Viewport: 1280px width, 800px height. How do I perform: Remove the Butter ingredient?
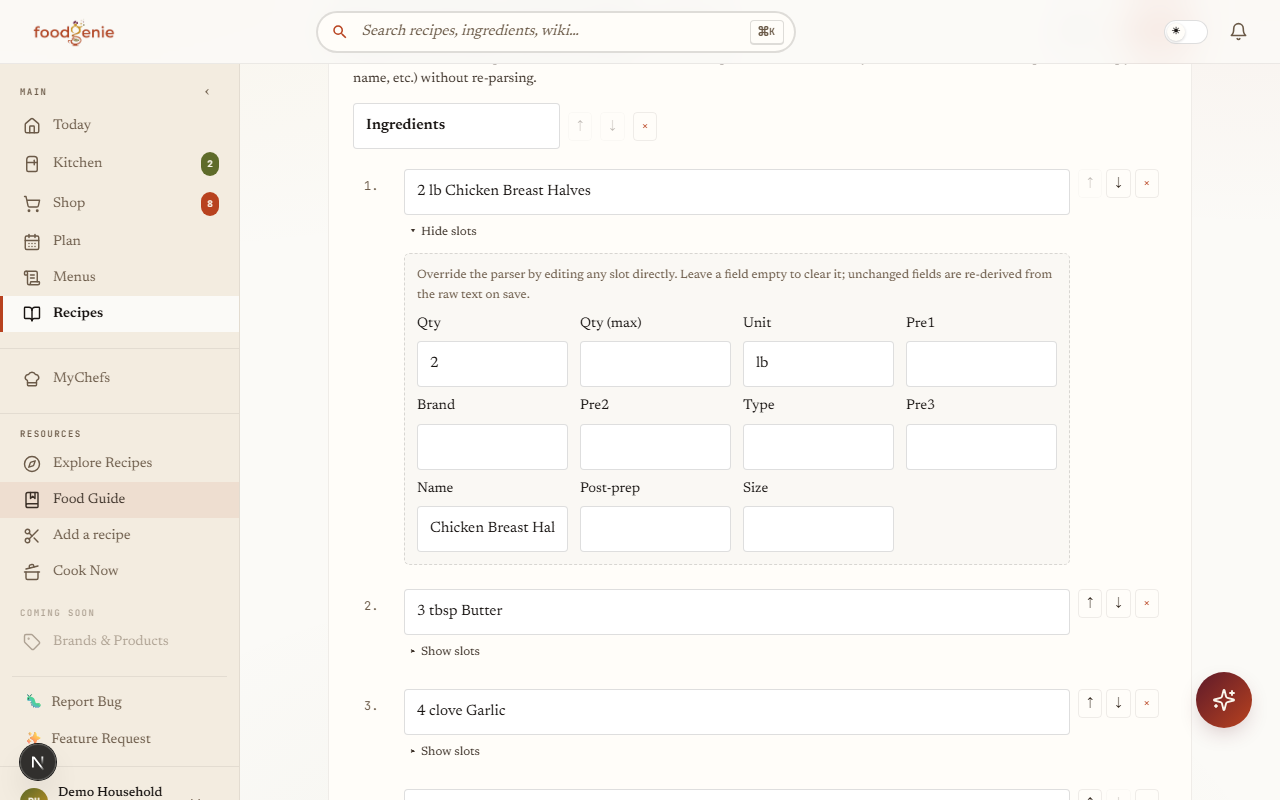point(1146,604)
